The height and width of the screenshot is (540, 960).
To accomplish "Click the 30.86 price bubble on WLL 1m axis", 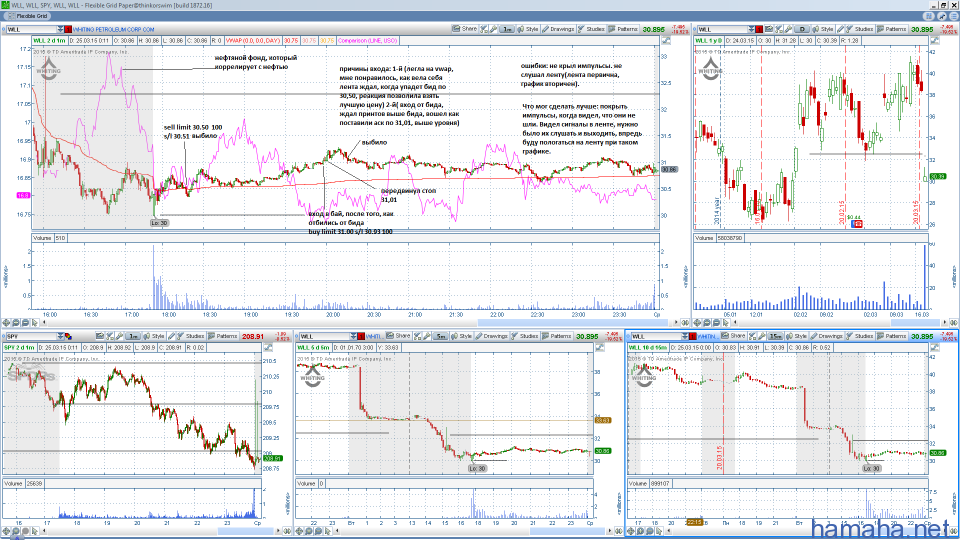I will coord(669,169).
